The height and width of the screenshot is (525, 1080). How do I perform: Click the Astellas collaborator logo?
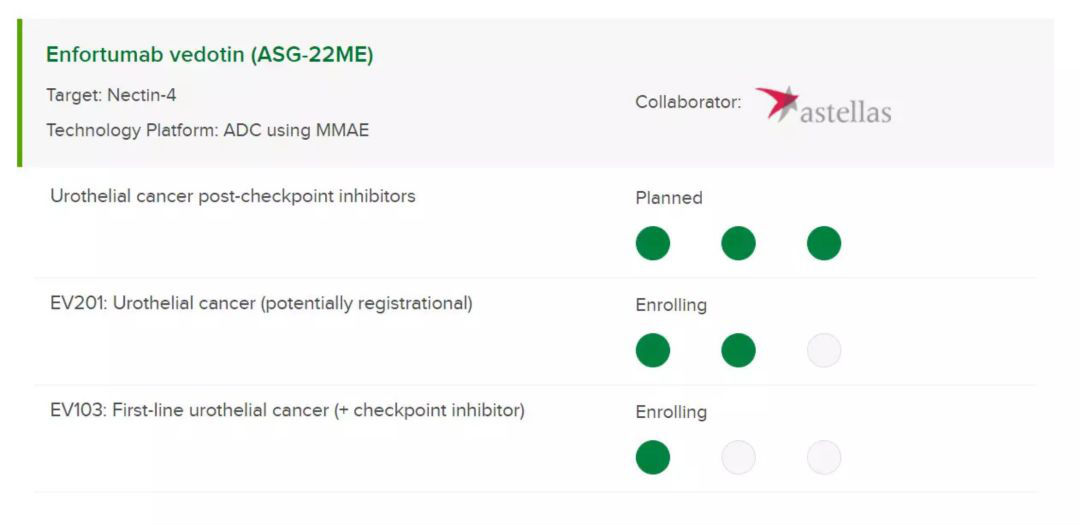(823, 105)
